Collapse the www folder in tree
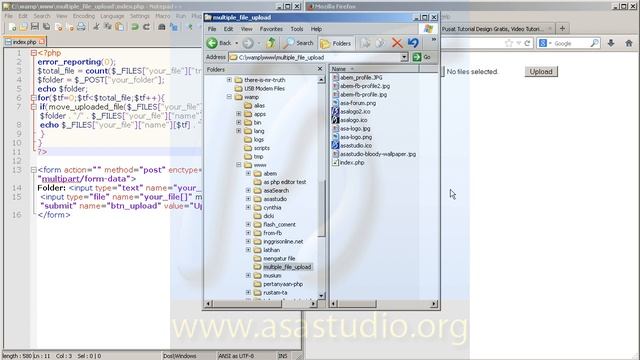The width and height of the screenshot is (640, 360). [x=239, y=165]
